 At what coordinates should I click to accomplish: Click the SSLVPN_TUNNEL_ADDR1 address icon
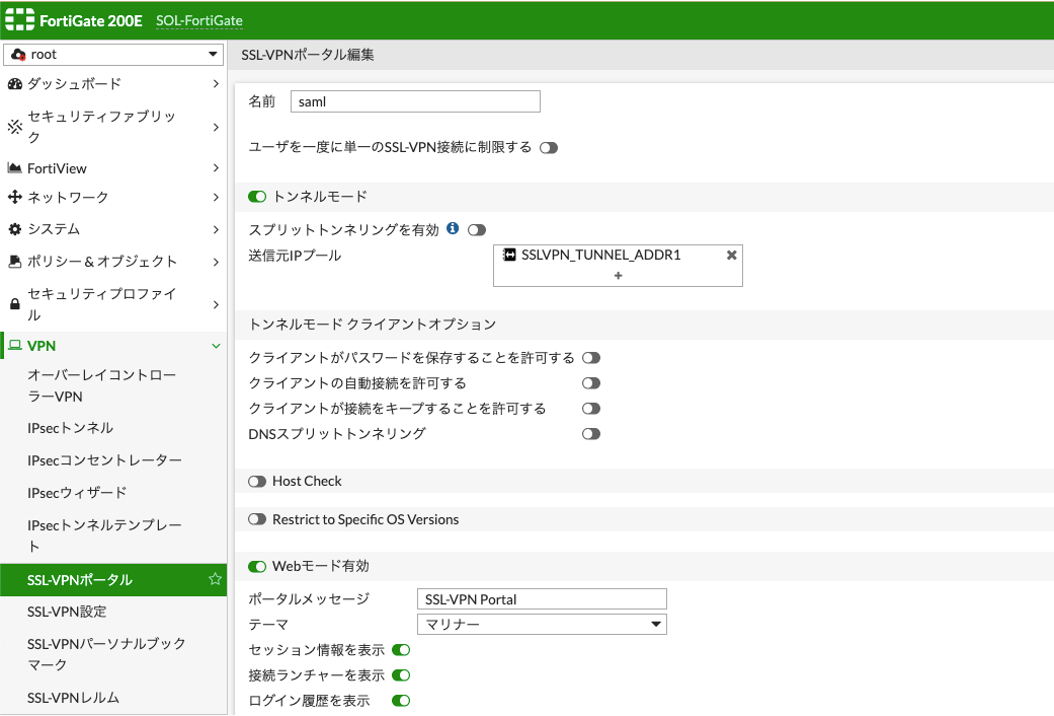pyautogui.click(x=510, y=255)
